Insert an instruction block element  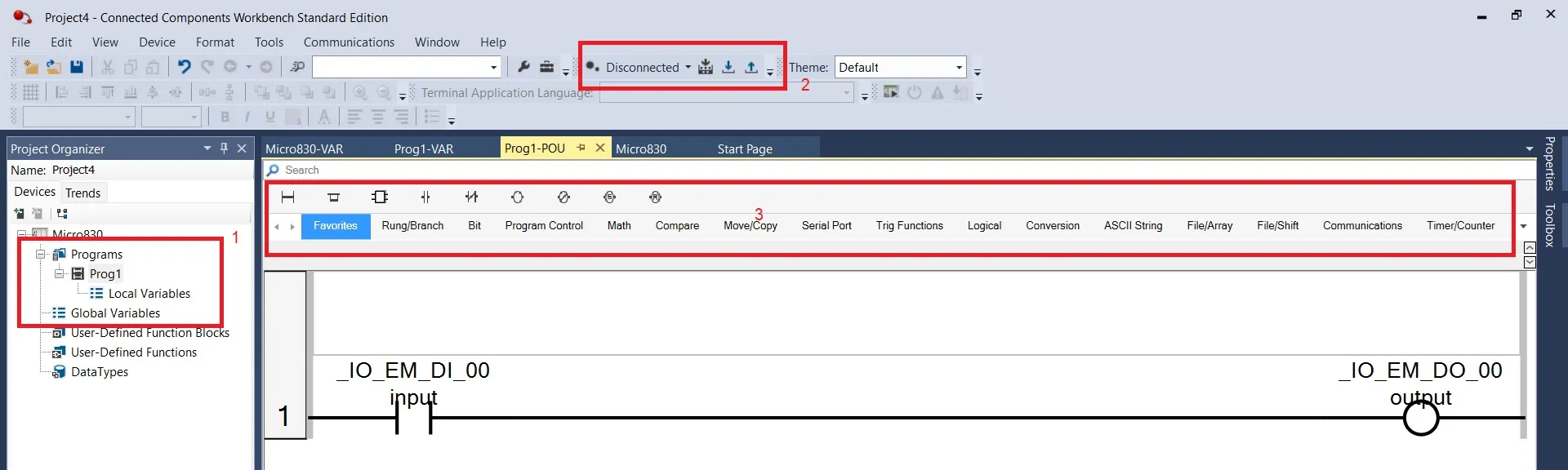coord(380,197)
